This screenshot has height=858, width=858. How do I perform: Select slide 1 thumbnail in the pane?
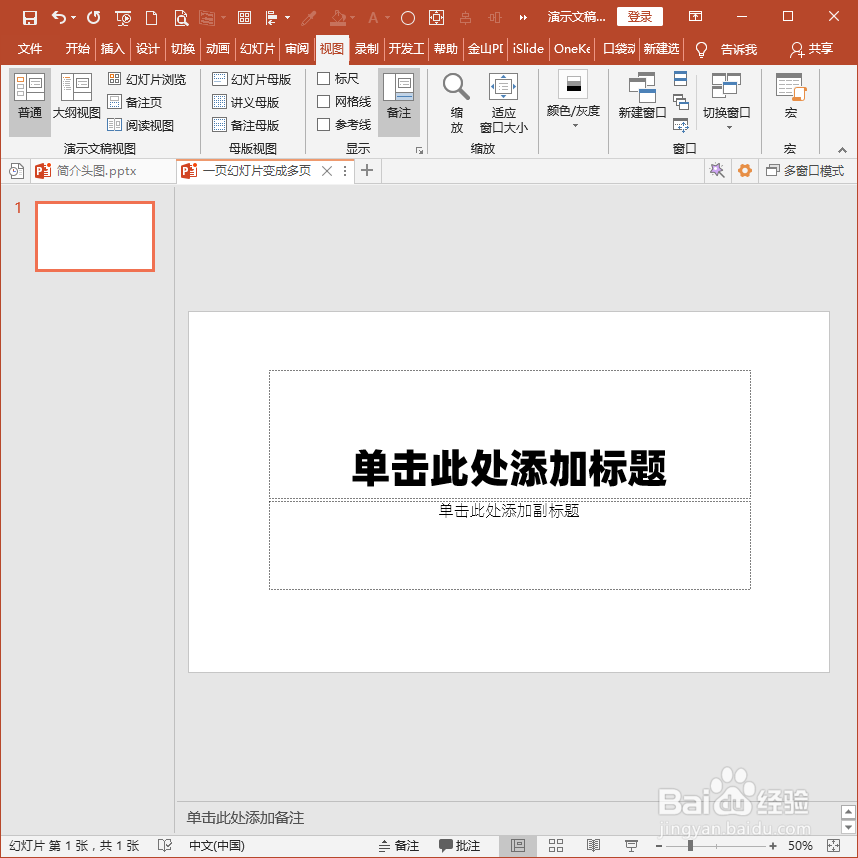point(94,236)
